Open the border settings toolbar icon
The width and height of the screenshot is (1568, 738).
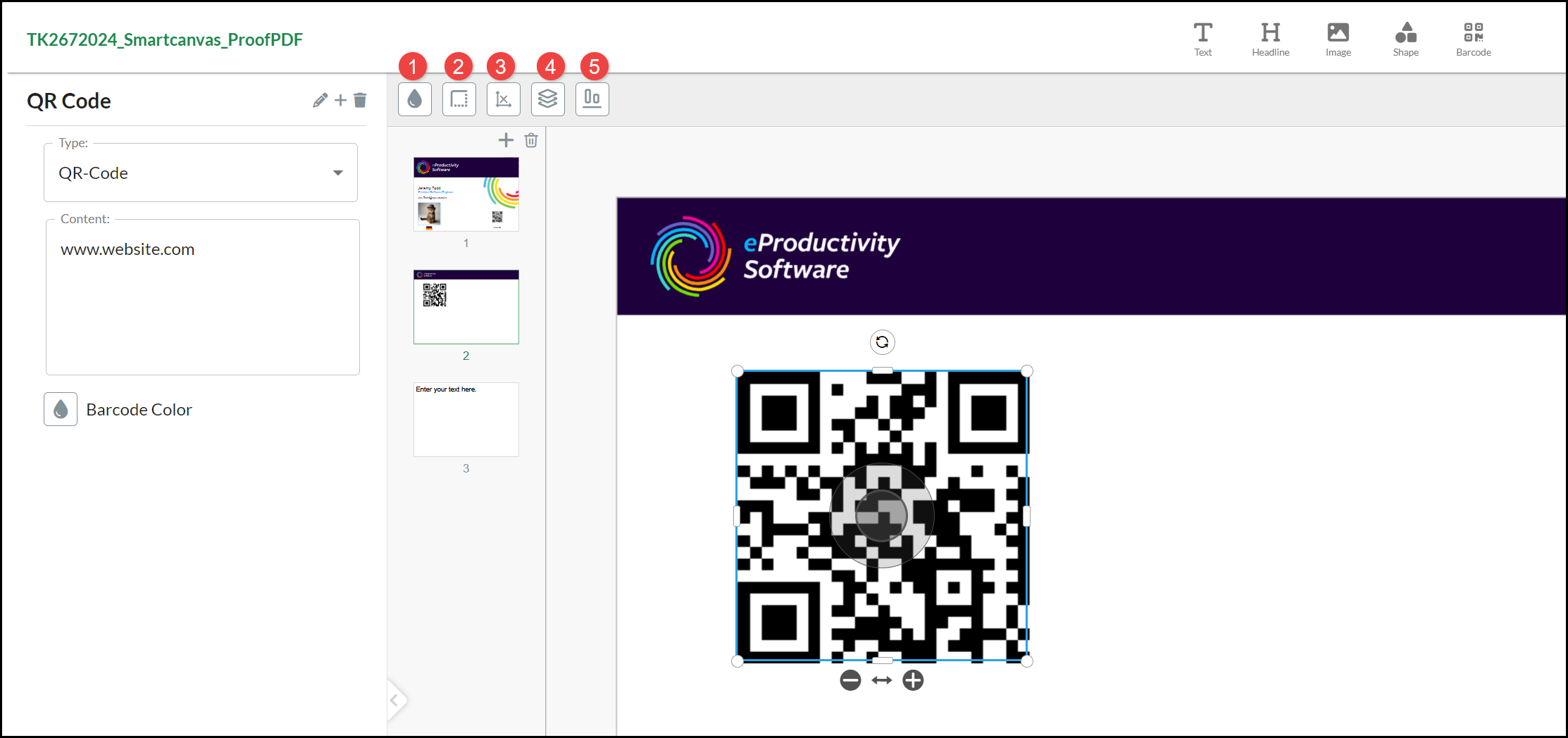pyautogui.click(x=459, y=99)
